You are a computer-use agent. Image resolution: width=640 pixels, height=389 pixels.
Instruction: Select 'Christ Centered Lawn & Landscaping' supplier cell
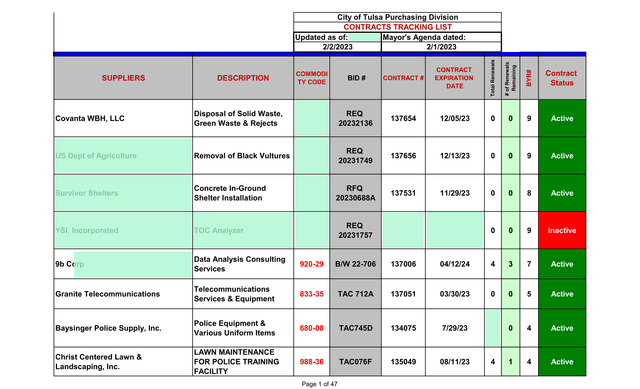(123, 362)
